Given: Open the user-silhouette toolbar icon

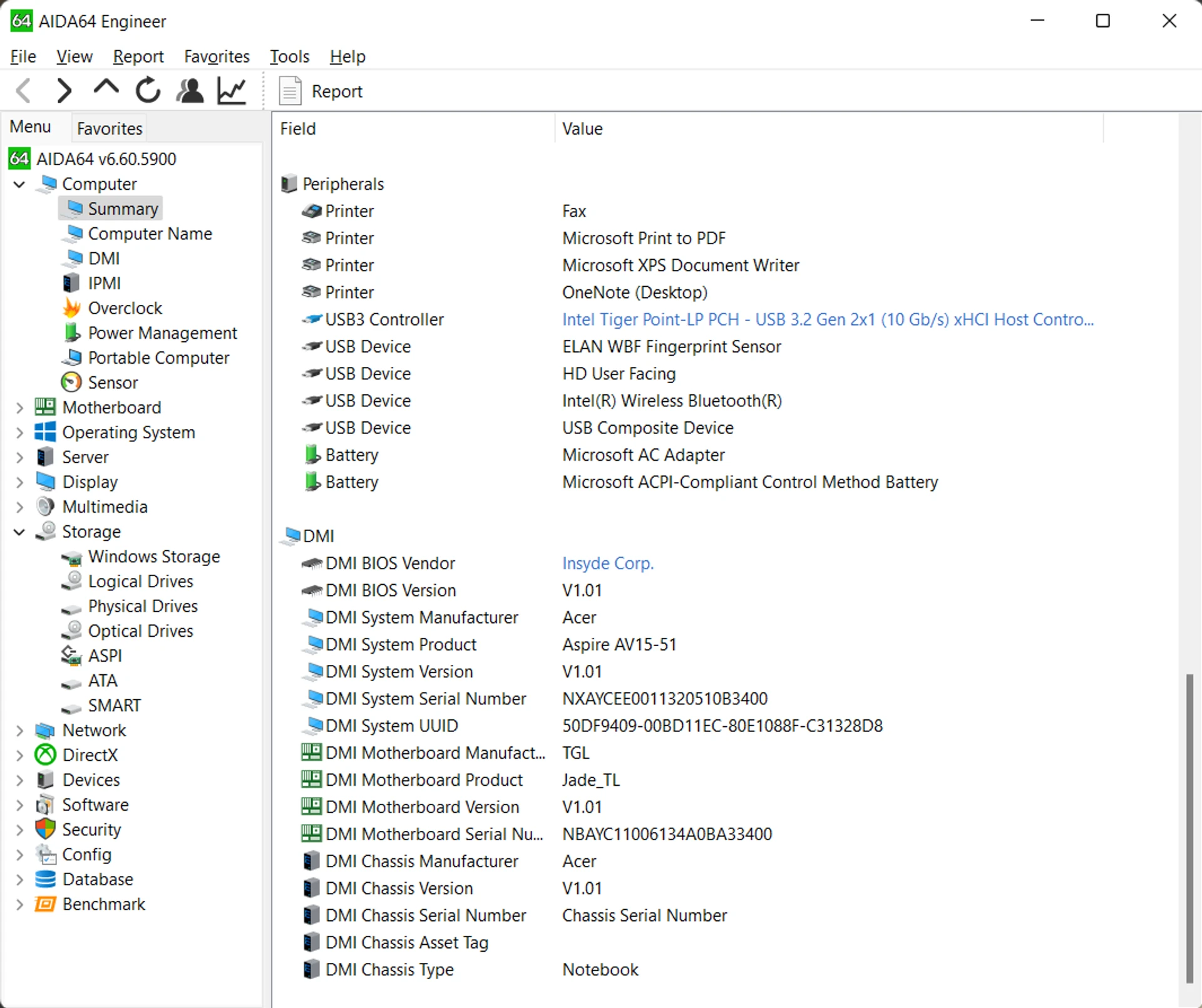Looking at the screenshot, I should tap(190, 91).
